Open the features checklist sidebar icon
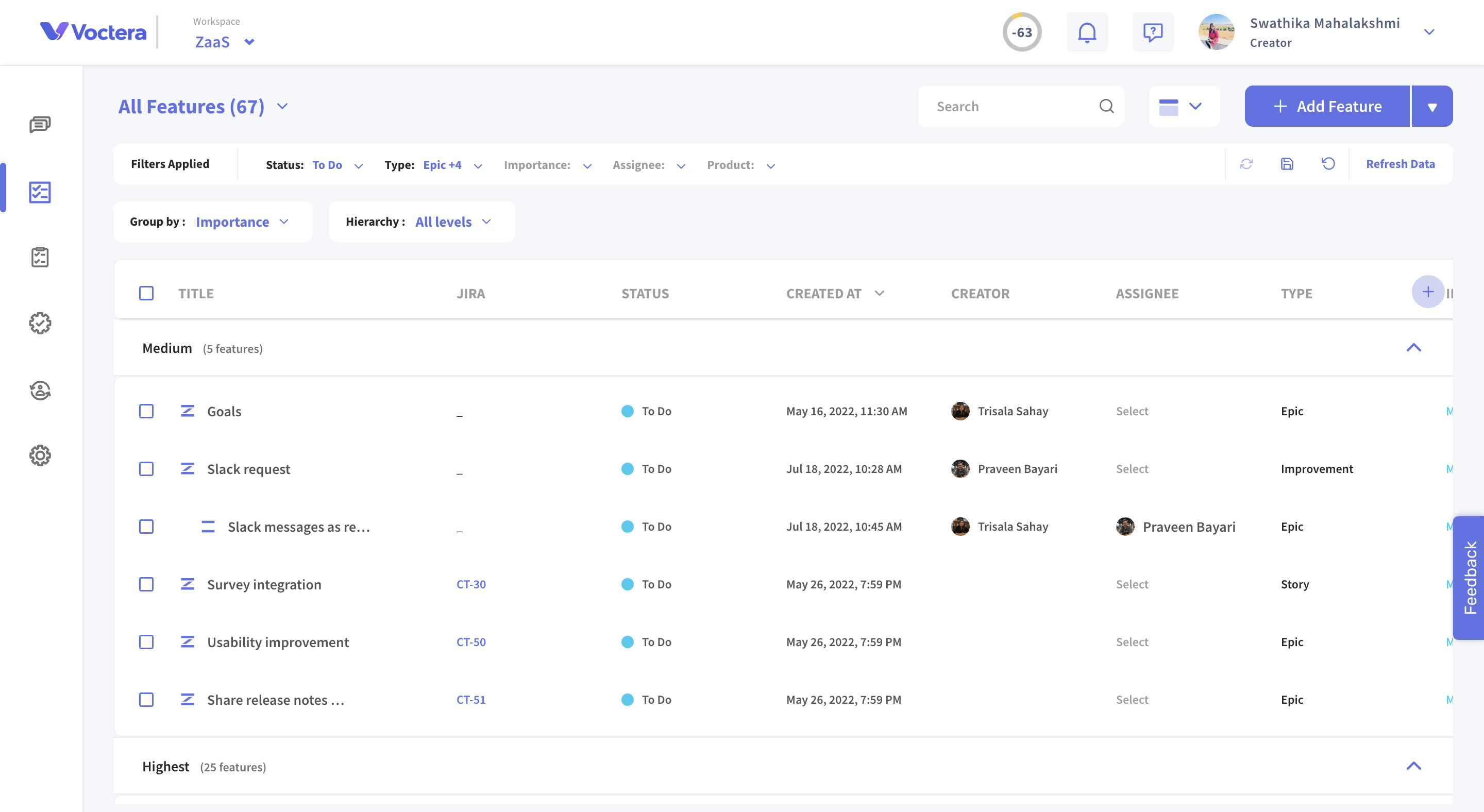Image resolution: width=1484 pixels, height=812 pixels. [40, 192]
